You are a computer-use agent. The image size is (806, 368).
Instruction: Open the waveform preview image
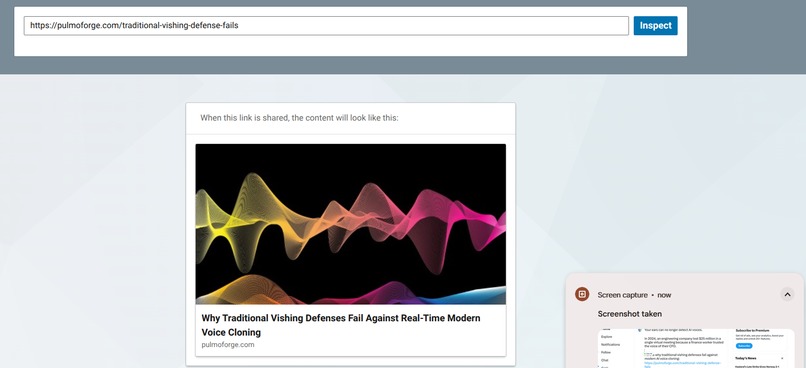(351, 224)
